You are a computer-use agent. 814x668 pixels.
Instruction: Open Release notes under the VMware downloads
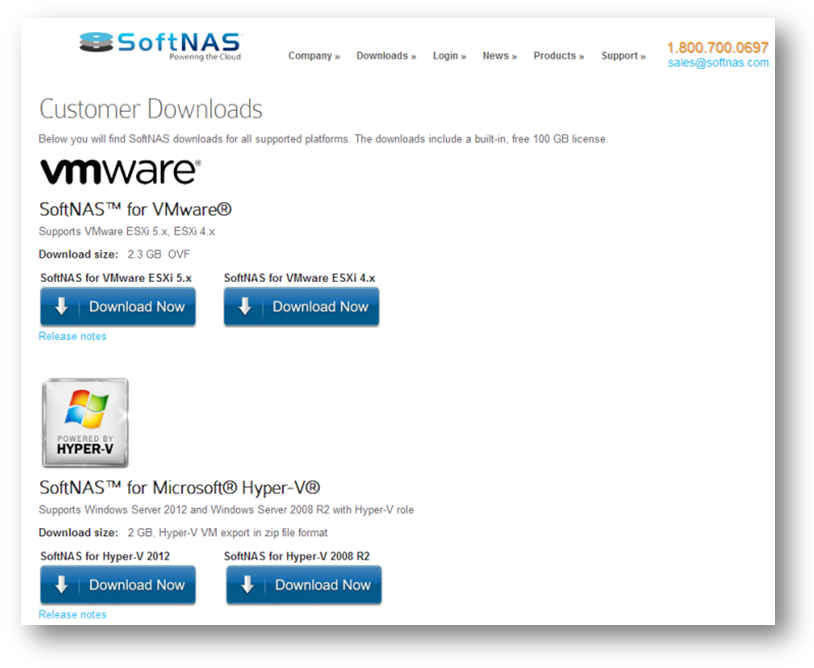coord(73,336)
